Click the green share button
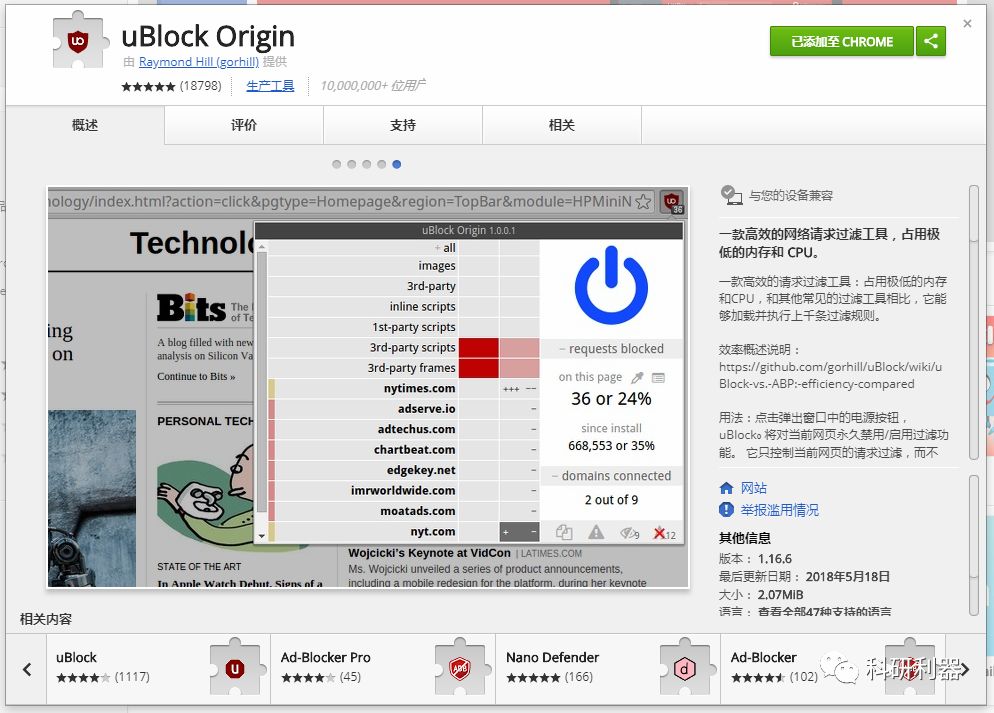This screenshot has height=713, width=994. pos(931,41)
